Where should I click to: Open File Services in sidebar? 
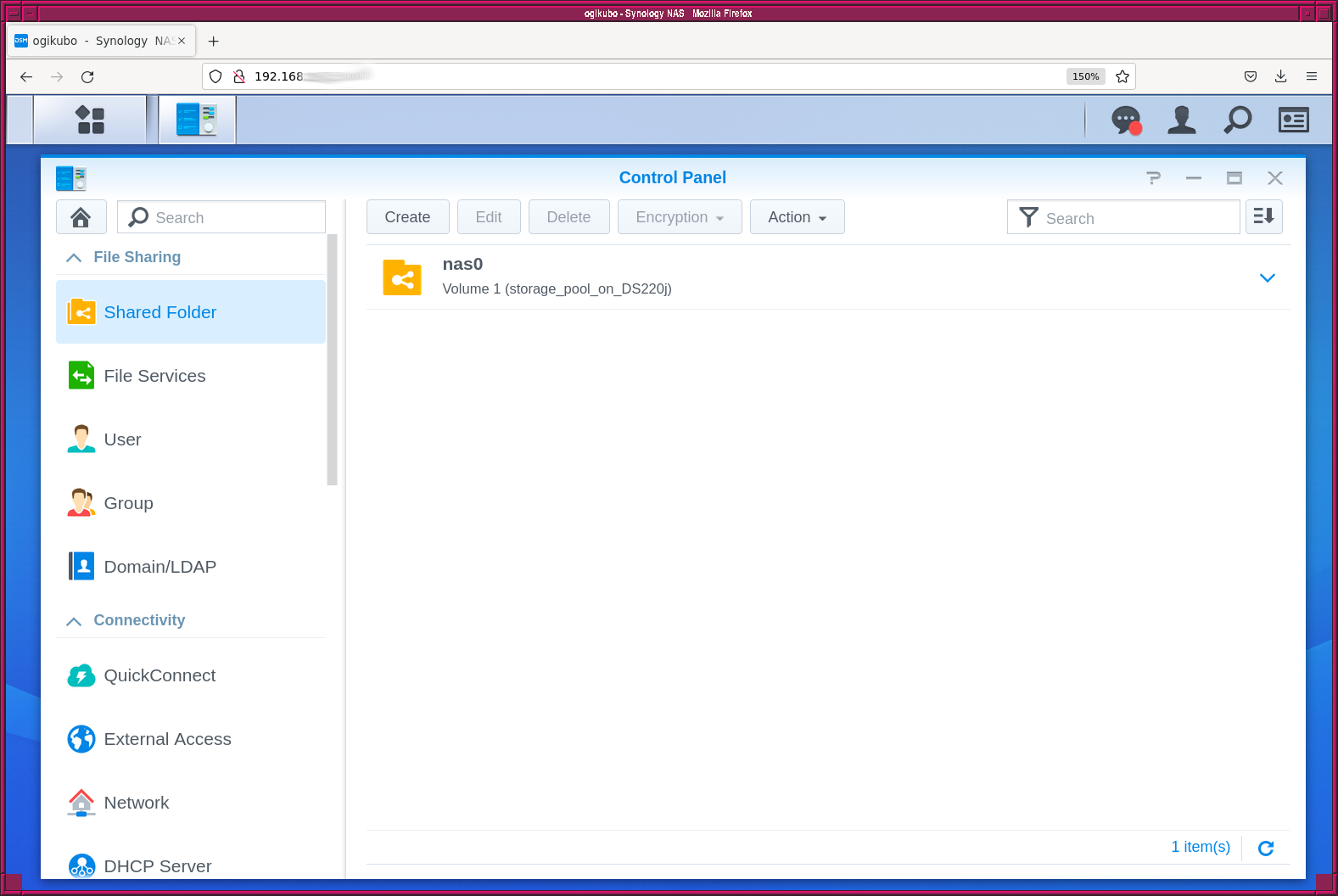pyautogui.click(x=154, y=376)
